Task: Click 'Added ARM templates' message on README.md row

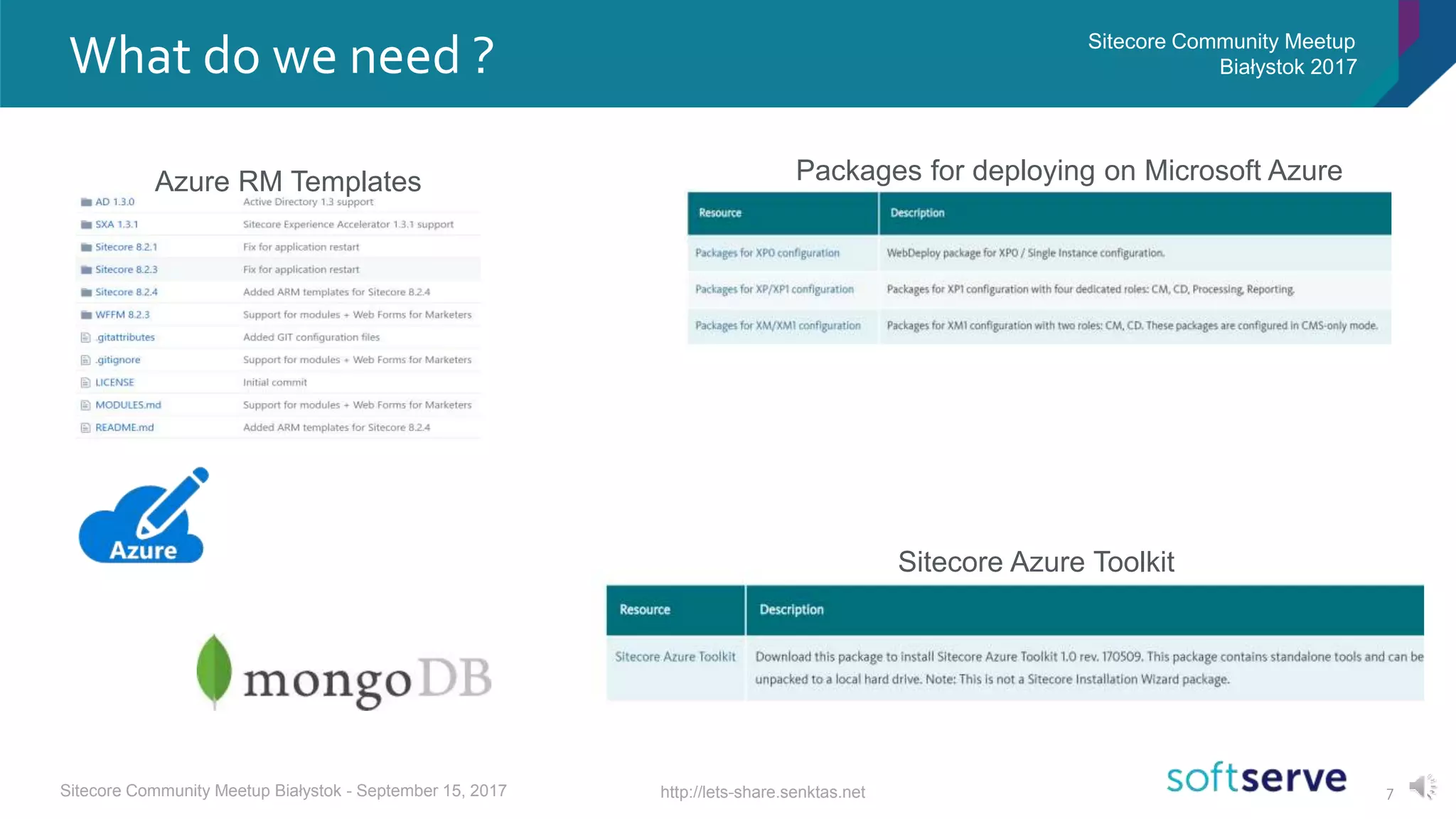Action: (336, 428)
